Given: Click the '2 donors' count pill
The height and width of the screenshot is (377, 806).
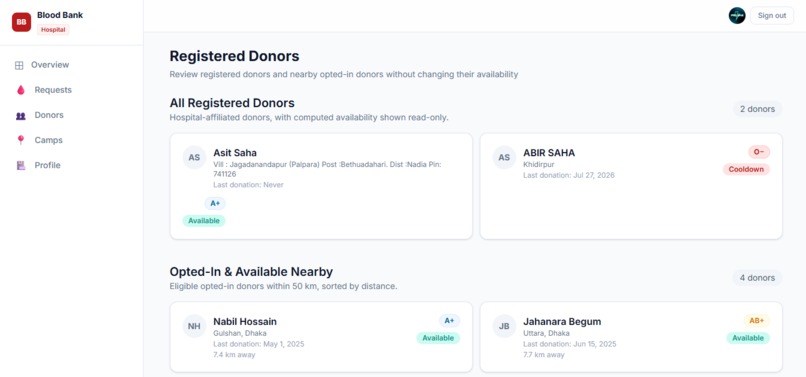Looking at the screenshot, I should coord(757,109).
